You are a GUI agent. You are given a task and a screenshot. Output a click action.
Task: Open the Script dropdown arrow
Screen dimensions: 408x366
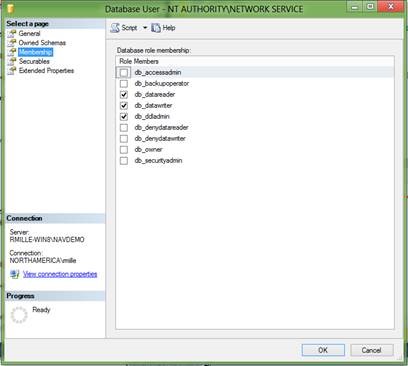[x=145, y=28]
